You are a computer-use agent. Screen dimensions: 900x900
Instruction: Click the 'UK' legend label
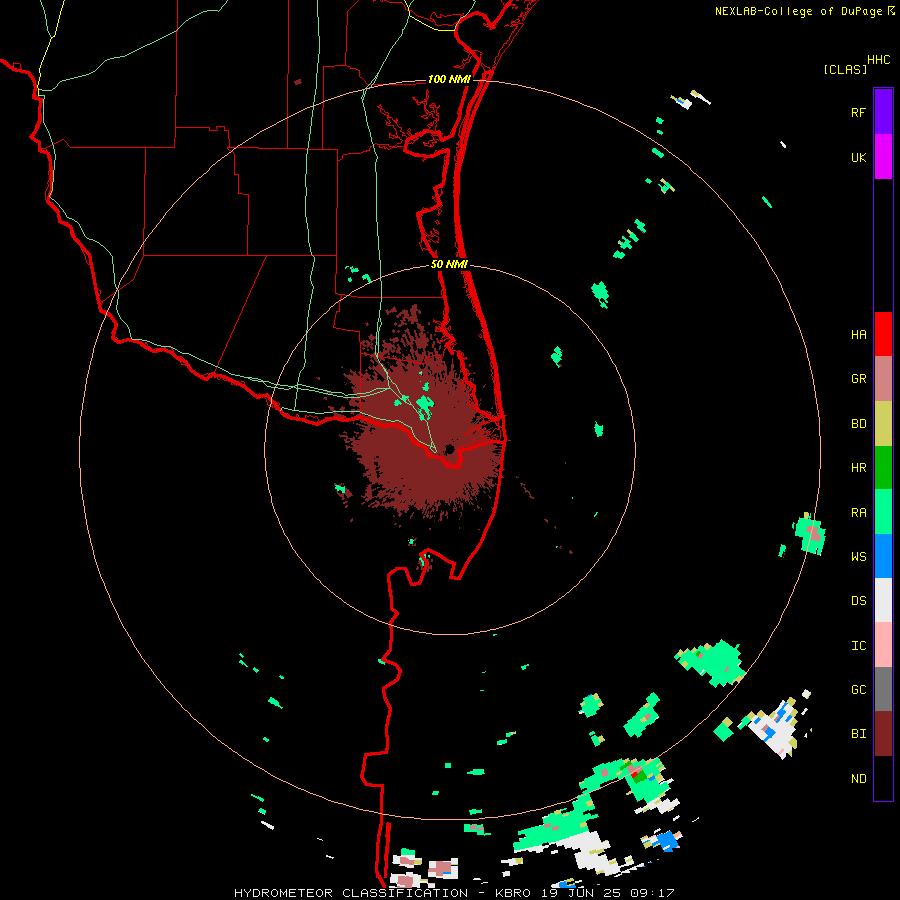(x=858, y=157)
